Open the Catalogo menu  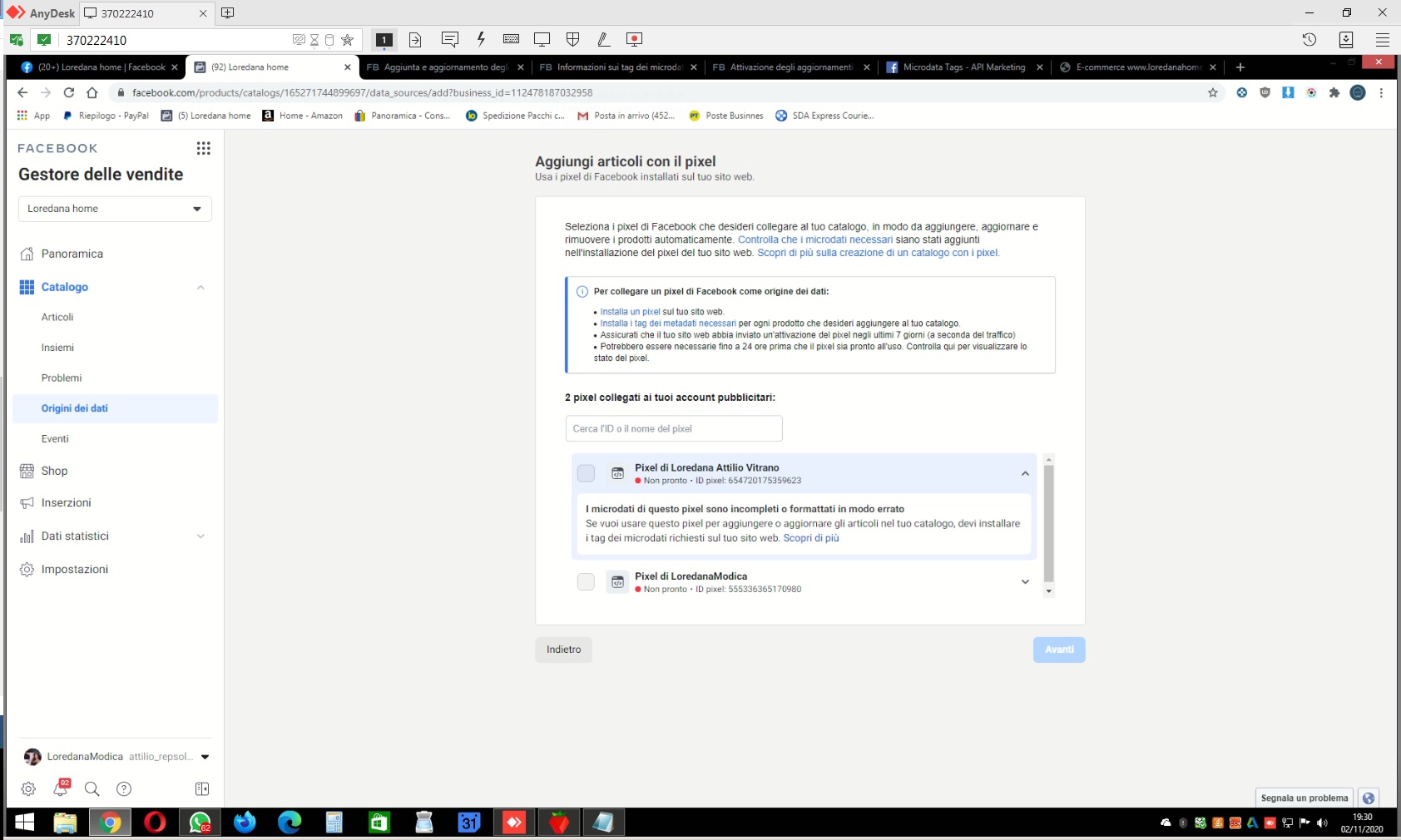65,287
